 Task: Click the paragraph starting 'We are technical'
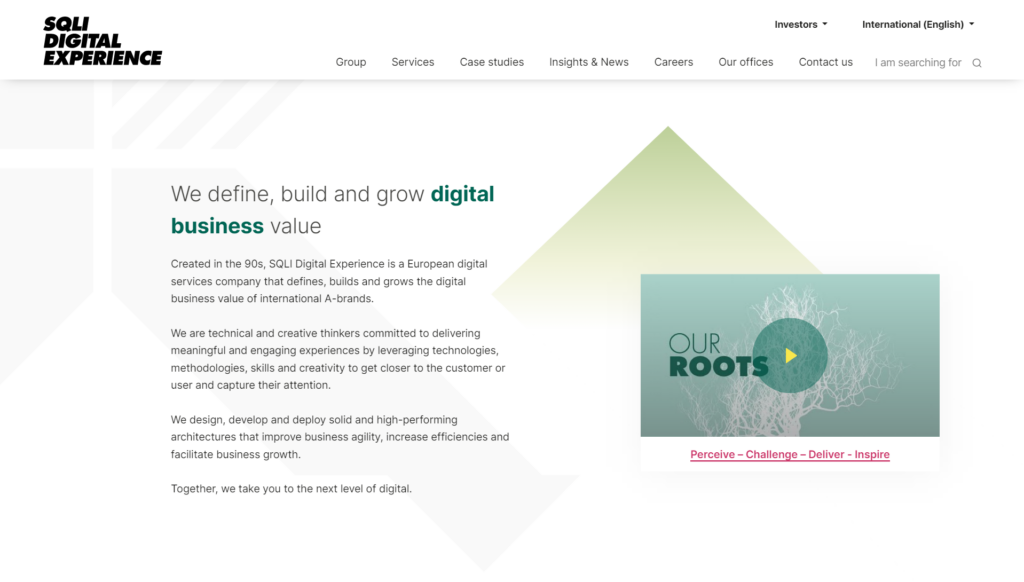pyautogui.click(x=338, y=359)
